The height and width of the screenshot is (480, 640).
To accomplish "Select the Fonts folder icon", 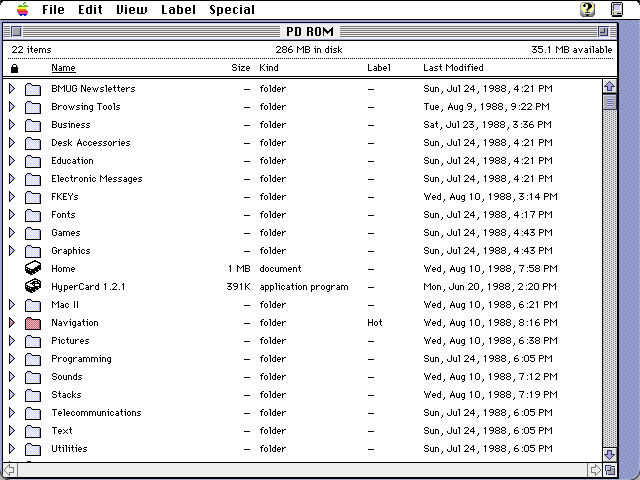I will point(33,215).
